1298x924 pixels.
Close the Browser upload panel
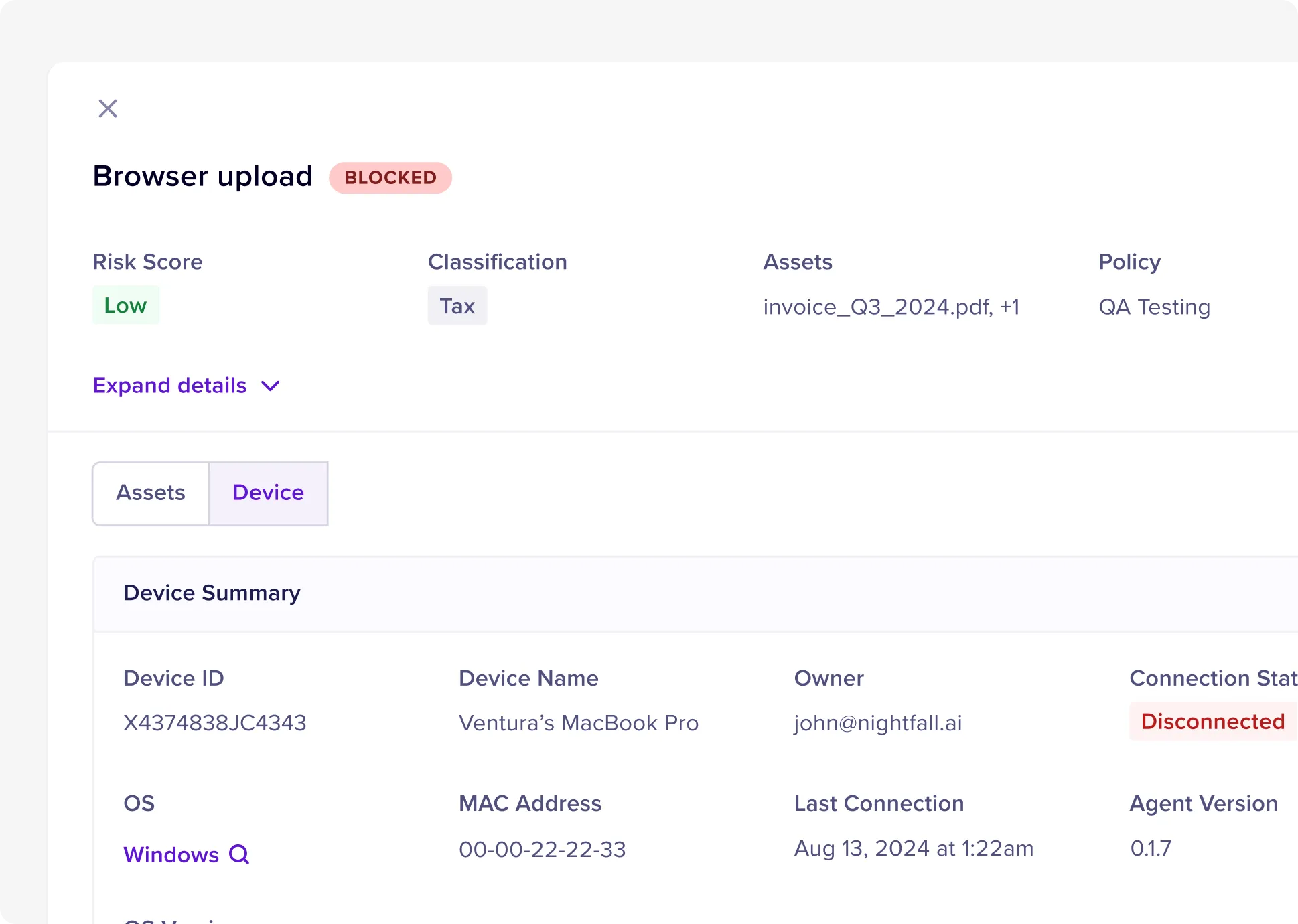coord(108,108)
